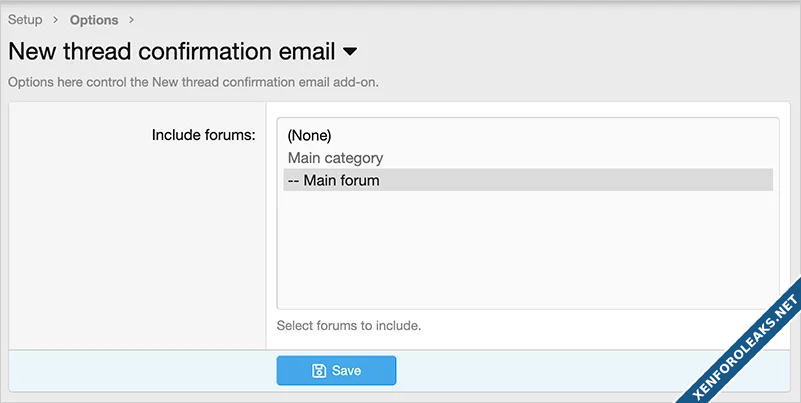The image size is (801, 403).
Task: Select the (None) option in forums list
Action: coord(309,135)
